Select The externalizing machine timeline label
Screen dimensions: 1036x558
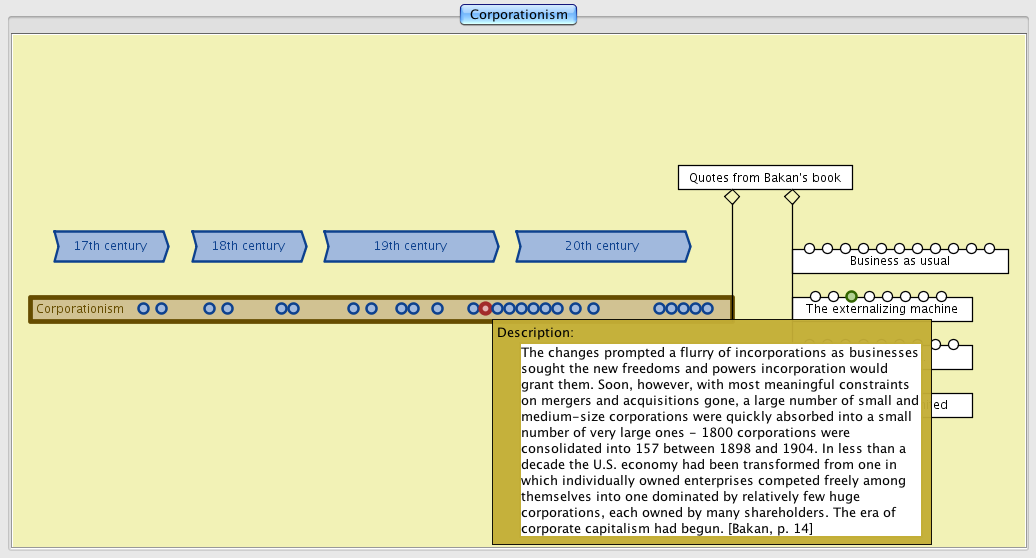coord(881,310)
